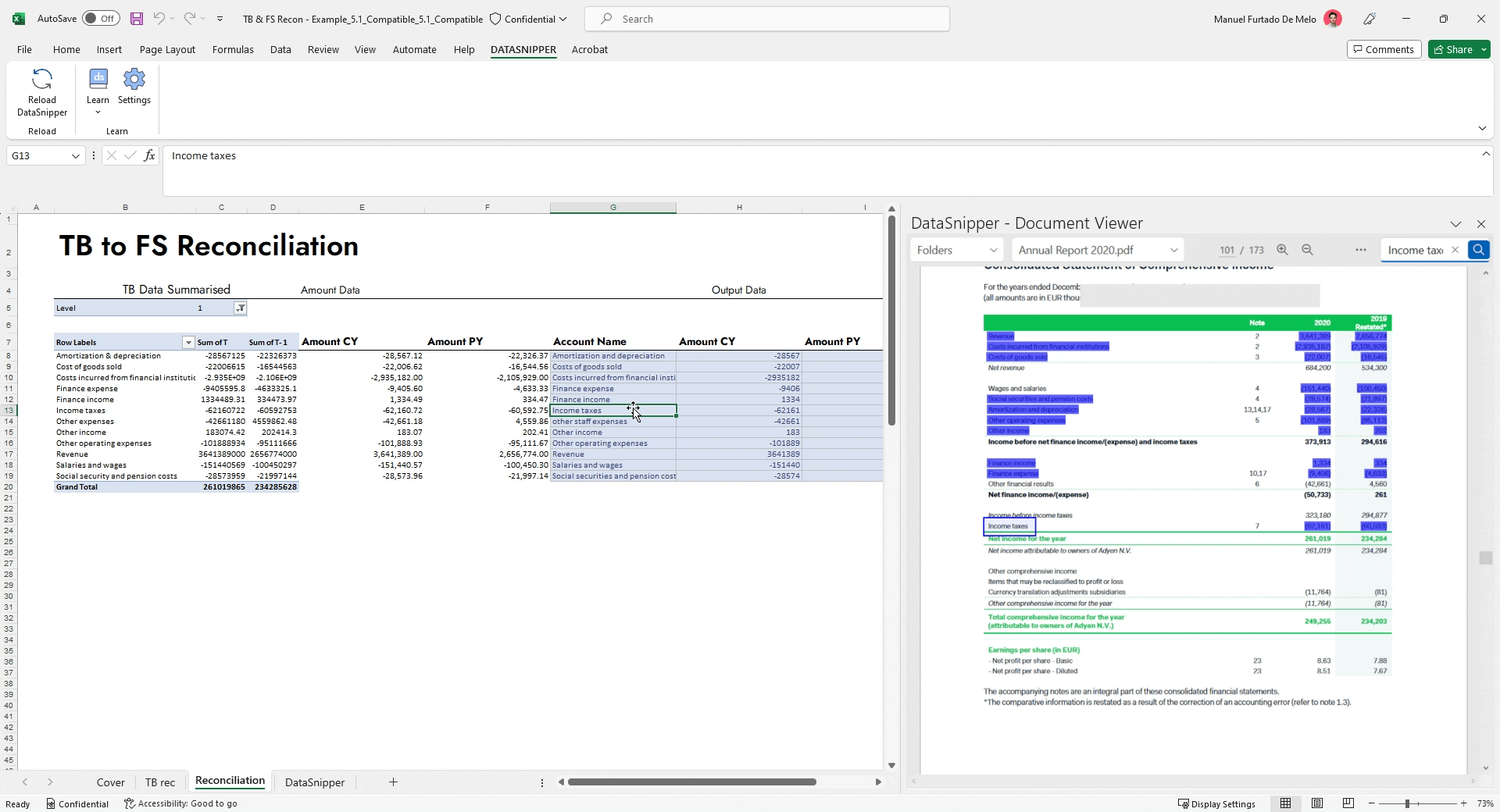Zoom out in the document viewer
Image resolution: width=1500 pixels, height=812 pixels.
pyautogui.click(x=1307, y=250)
